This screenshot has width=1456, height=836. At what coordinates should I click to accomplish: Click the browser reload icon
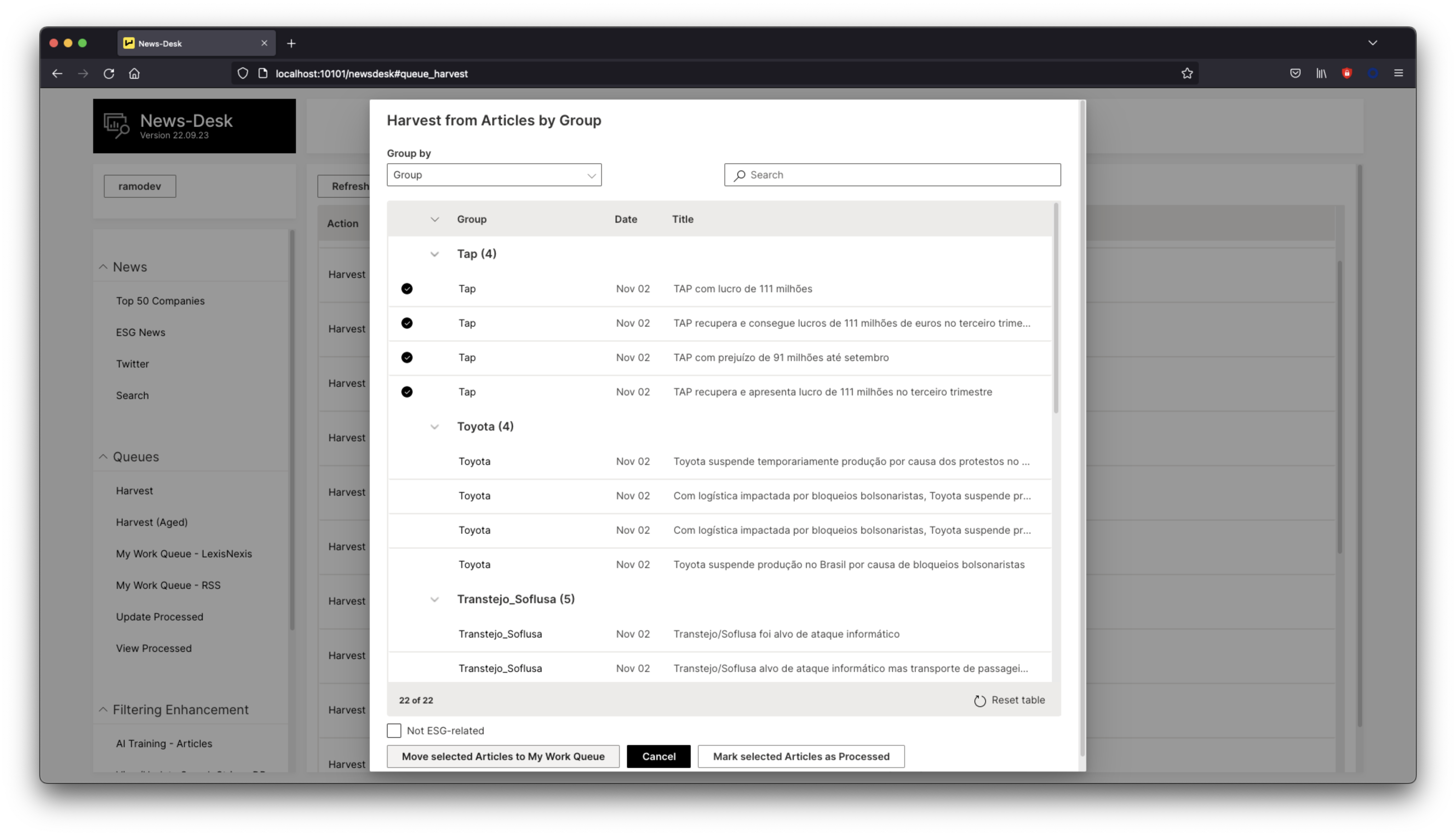coord(109,73)
